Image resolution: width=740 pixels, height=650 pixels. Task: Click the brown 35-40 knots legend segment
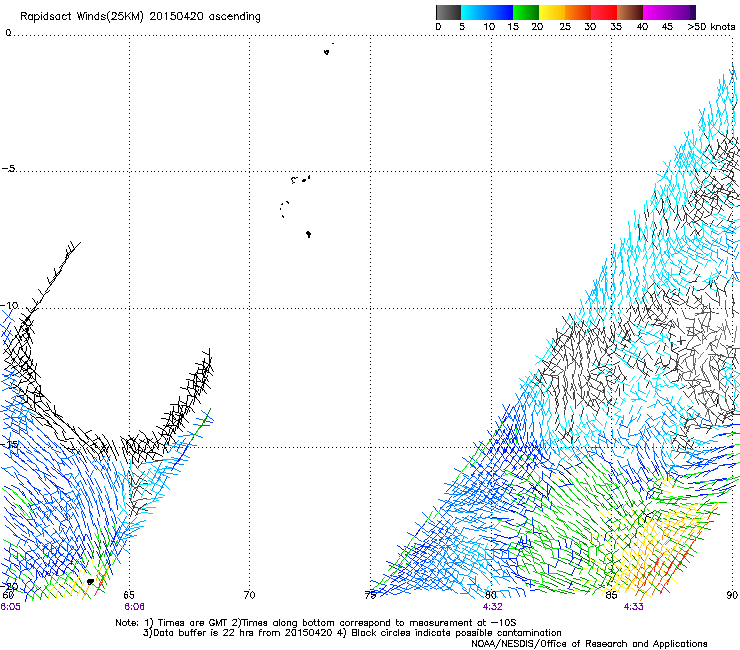pyautogui.click(x=630, y=12)
